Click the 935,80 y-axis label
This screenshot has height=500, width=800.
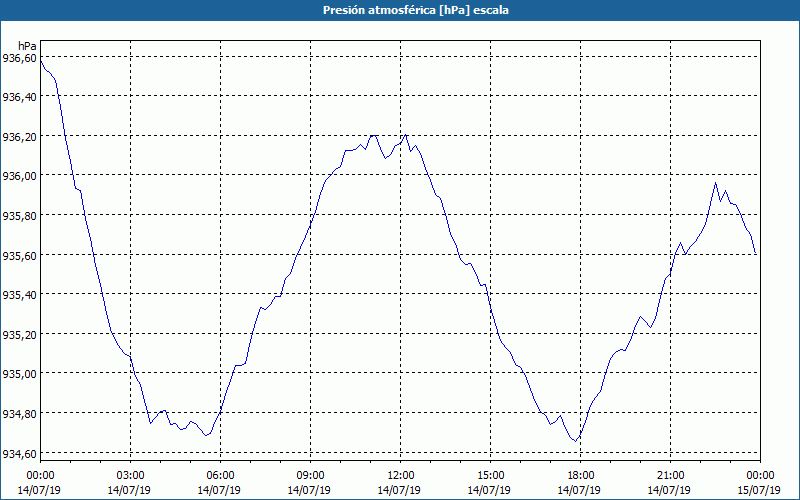pos(19,216)
